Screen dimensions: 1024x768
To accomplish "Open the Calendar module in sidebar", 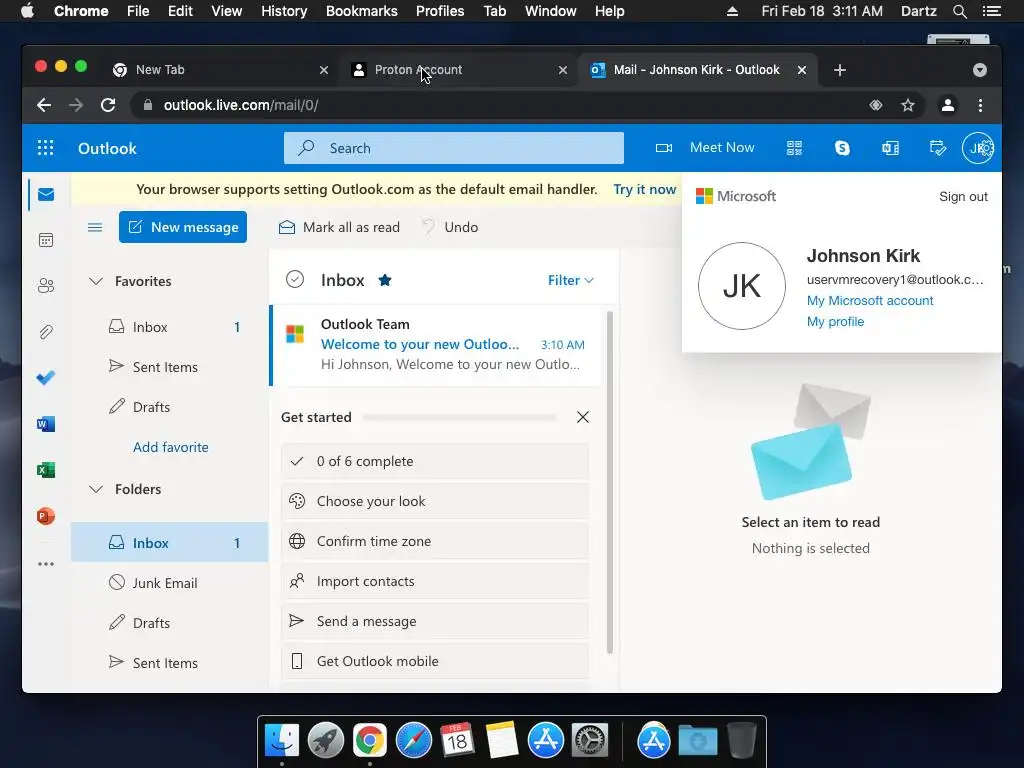I will (46, 240).
